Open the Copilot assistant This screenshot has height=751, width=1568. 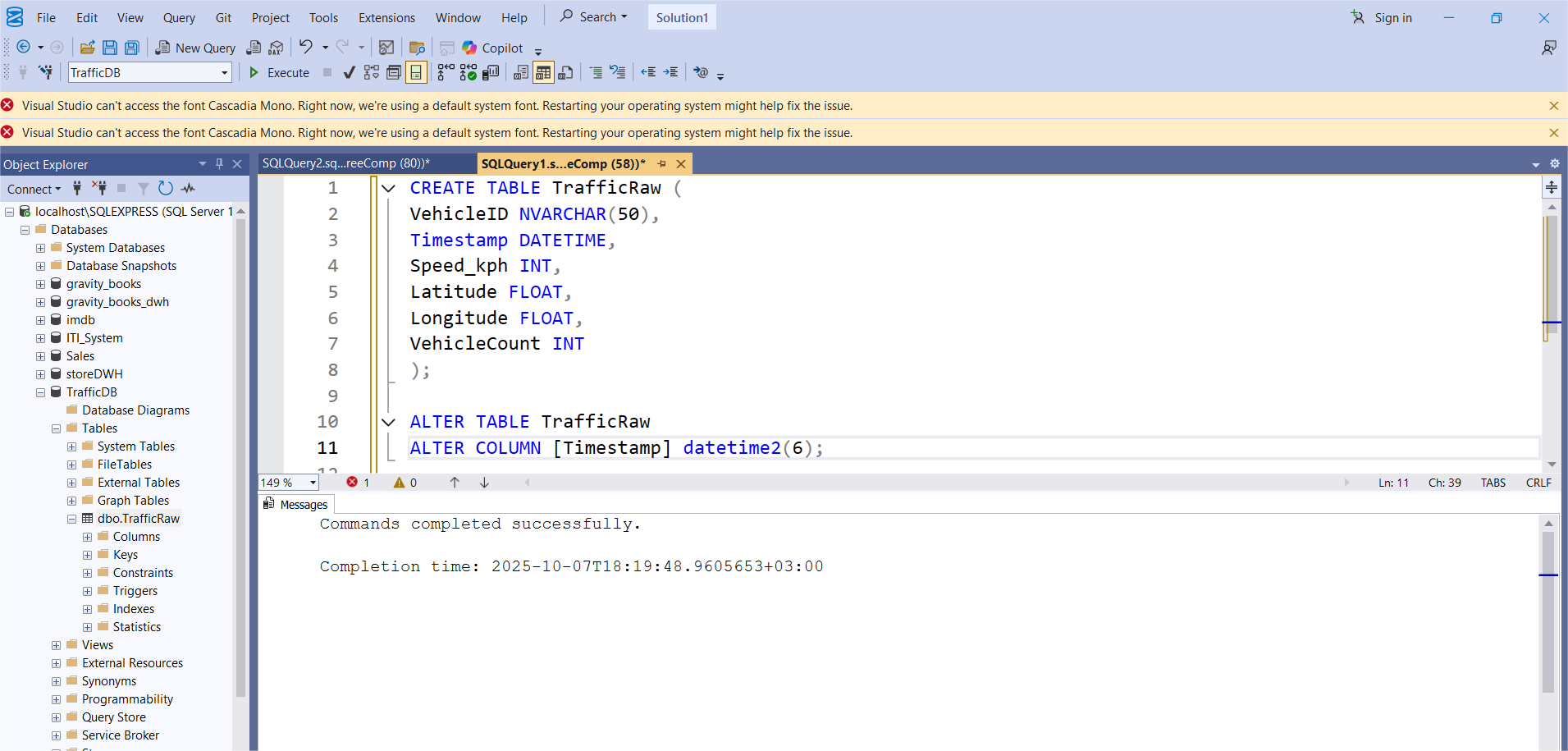[x=492, y=48]
